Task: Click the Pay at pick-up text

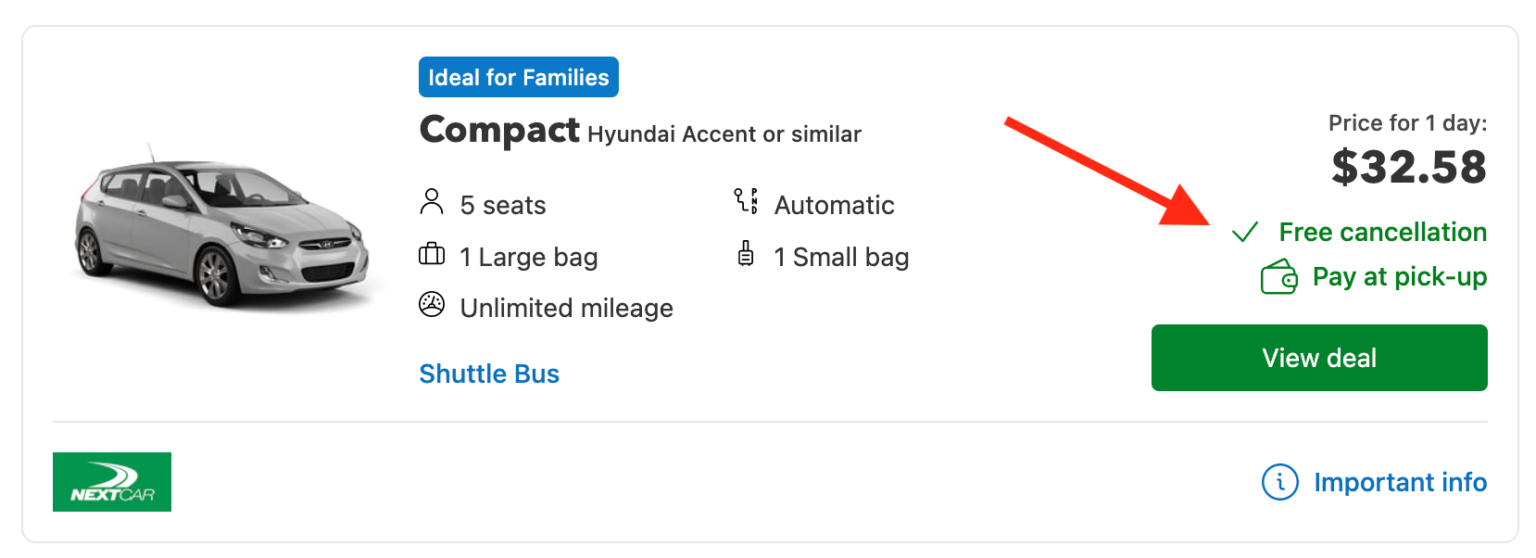Action: click(x=1399, y=277)
